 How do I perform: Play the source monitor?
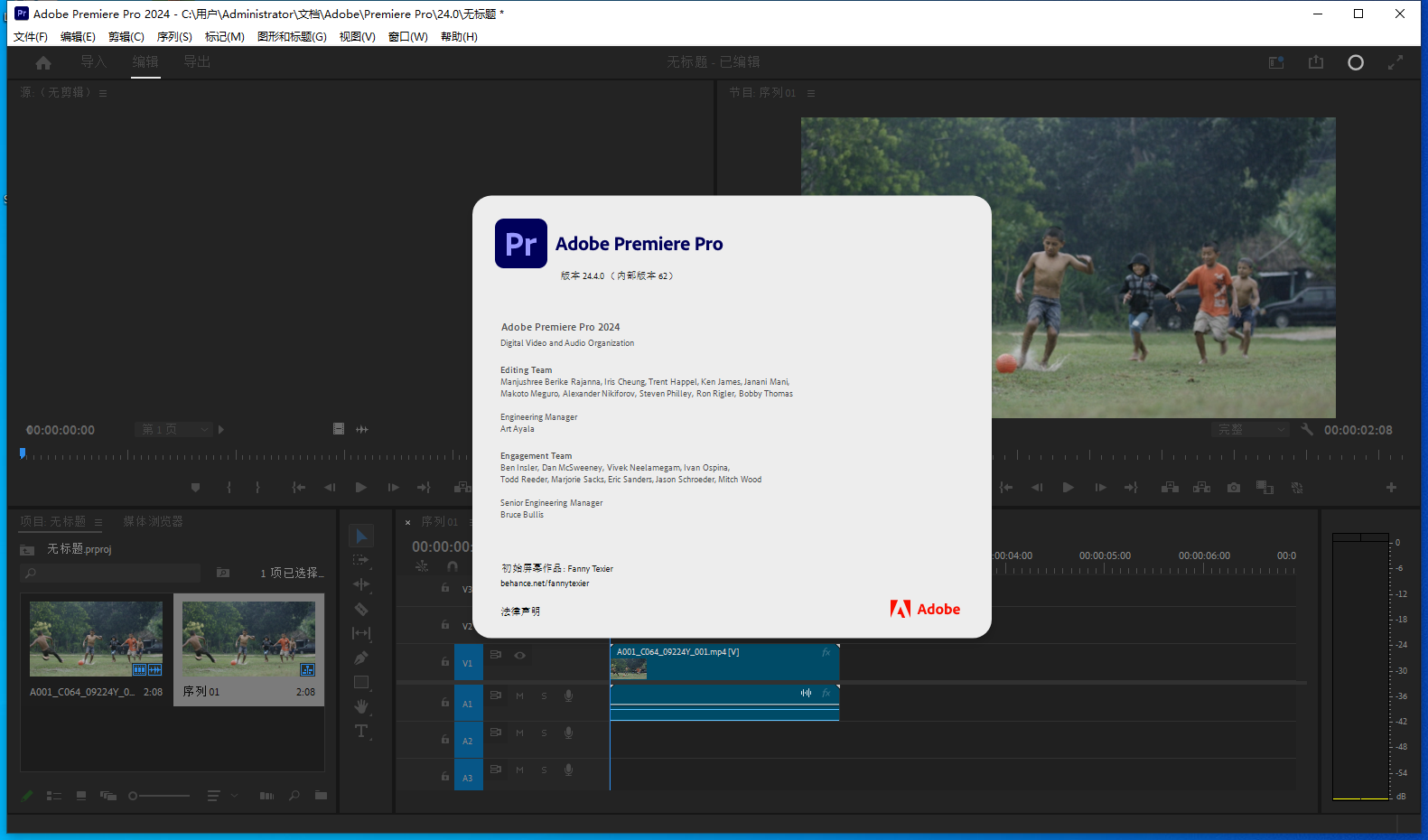(361, 488)
